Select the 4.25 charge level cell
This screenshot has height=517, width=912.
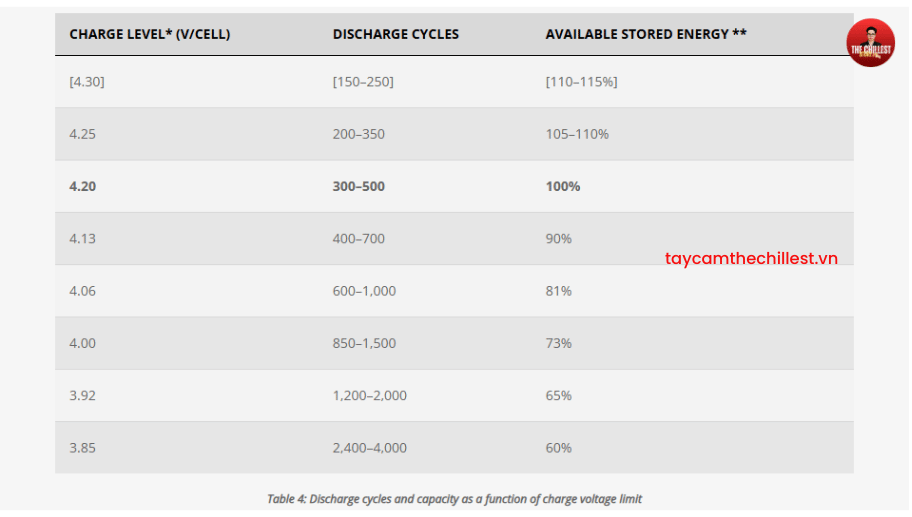83,134
